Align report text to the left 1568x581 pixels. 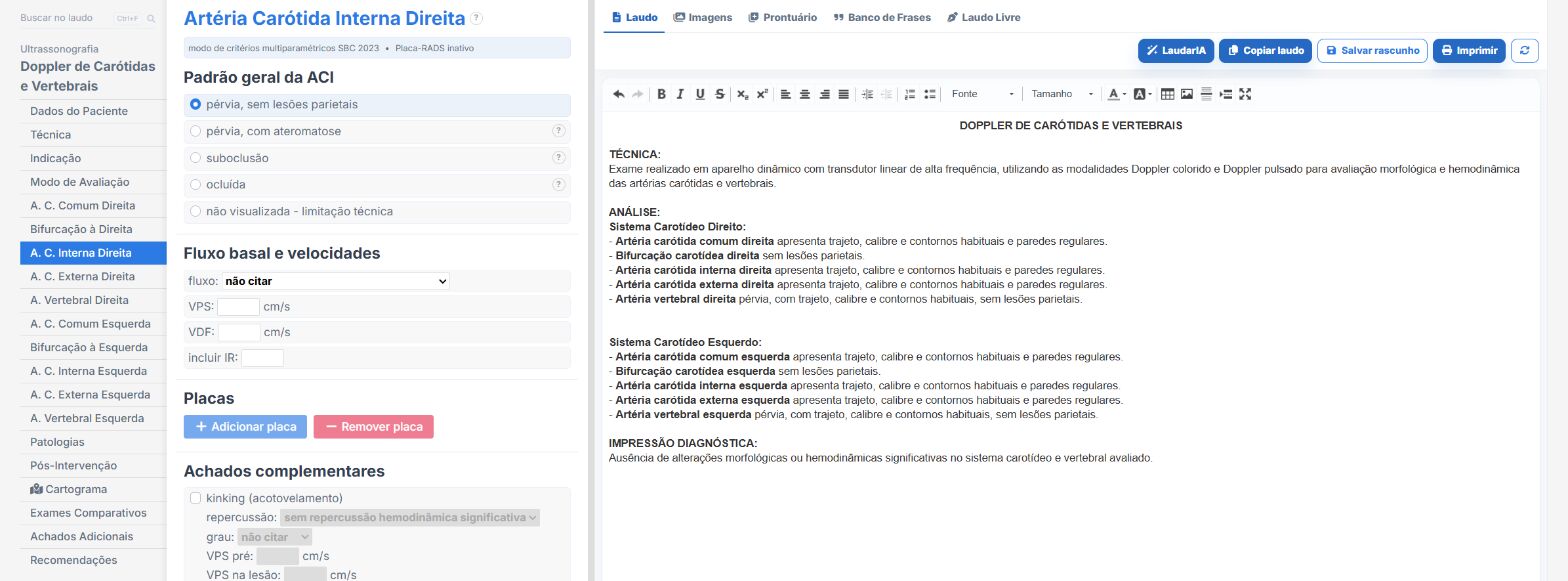(x=785, y=94)
